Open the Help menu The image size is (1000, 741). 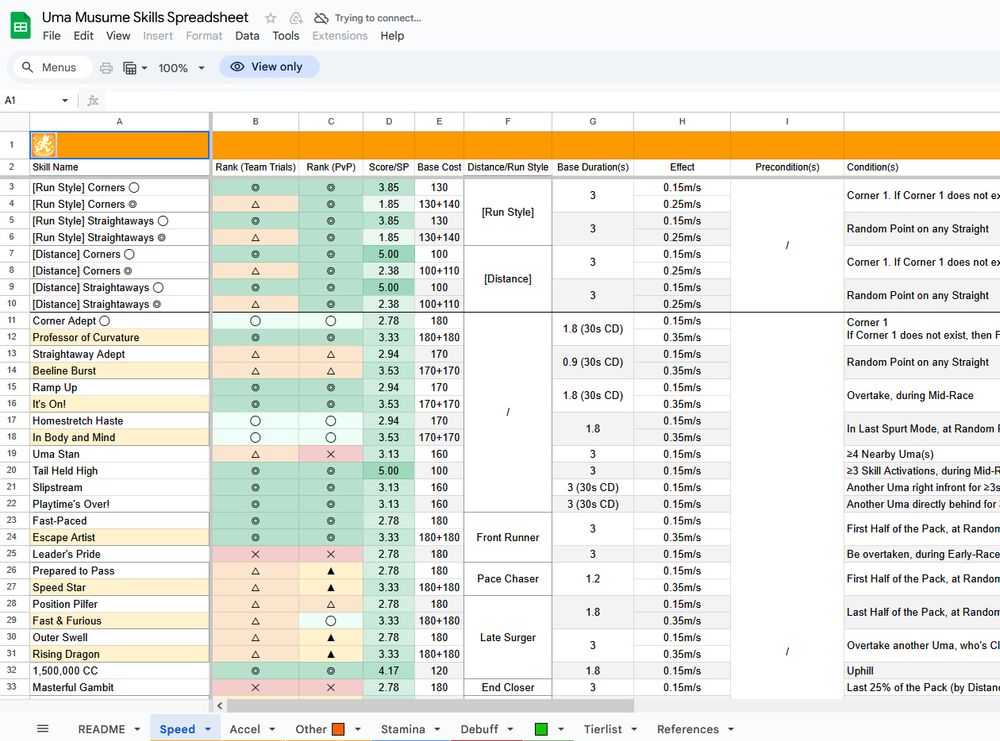pos(392,36)
